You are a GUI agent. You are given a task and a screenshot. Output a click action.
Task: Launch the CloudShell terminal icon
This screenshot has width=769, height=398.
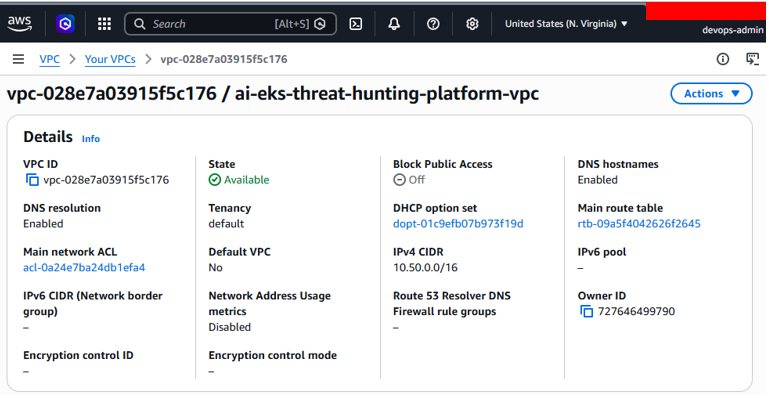point(356,24)
